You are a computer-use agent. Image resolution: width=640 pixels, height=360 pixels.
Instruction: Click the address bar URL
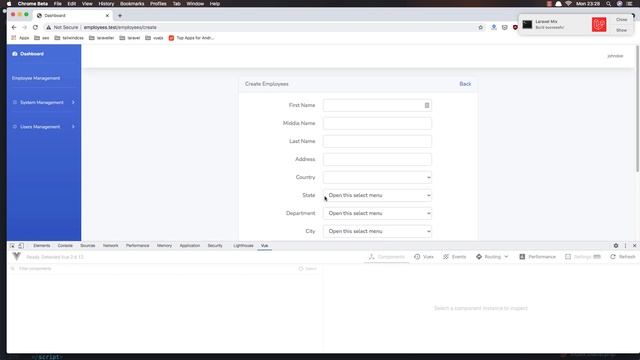click(x=120, y=27)
